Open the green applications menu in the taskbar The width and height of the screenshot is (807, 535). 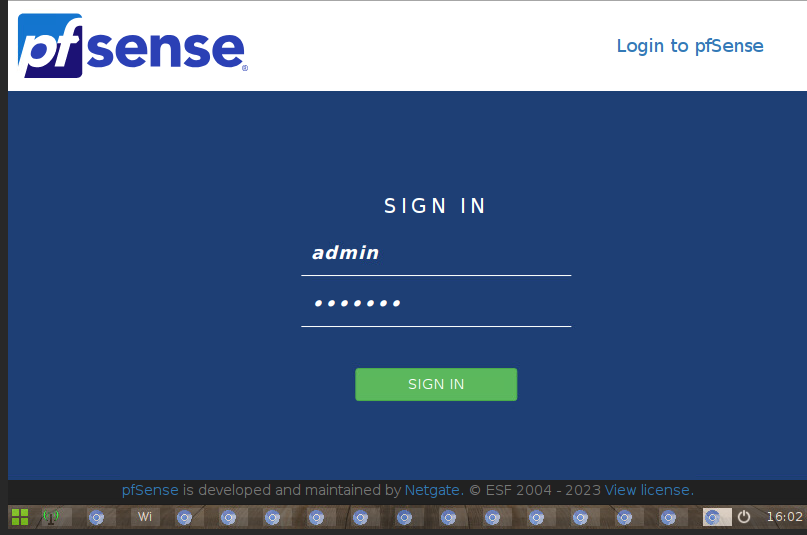[20, 517]
